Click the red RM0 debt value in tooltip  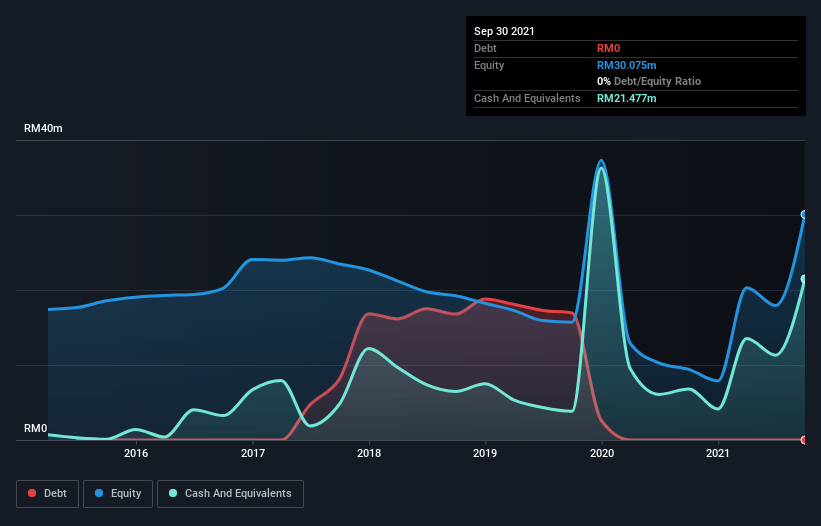coord(608,48)
